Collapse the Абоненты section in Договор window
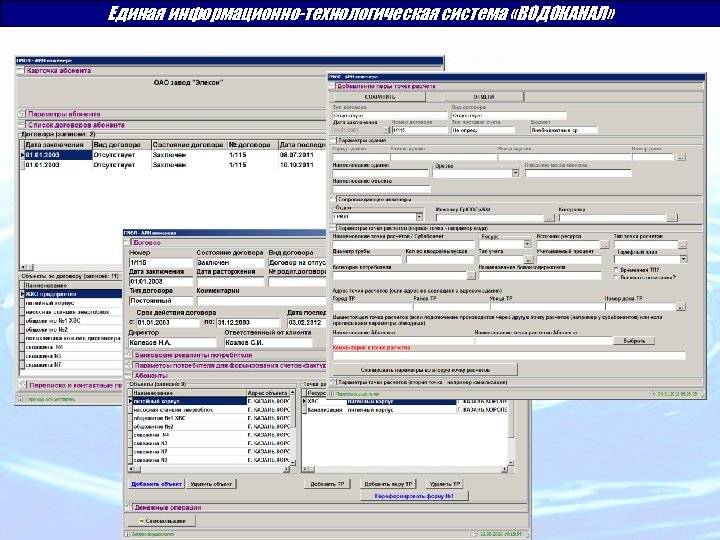This screenshot has width=720, height=540. [128, 376]
